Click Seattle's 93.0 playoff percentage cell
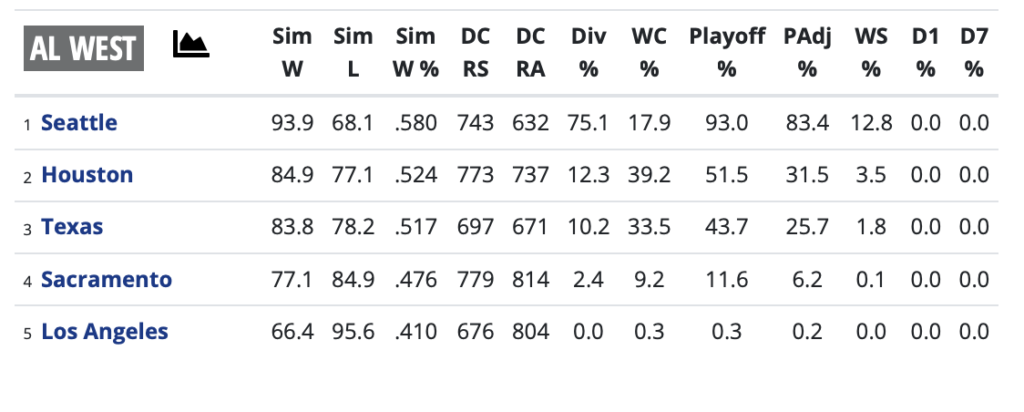The width and height of the screenshot is (1024, 412). tap(727, 123)
